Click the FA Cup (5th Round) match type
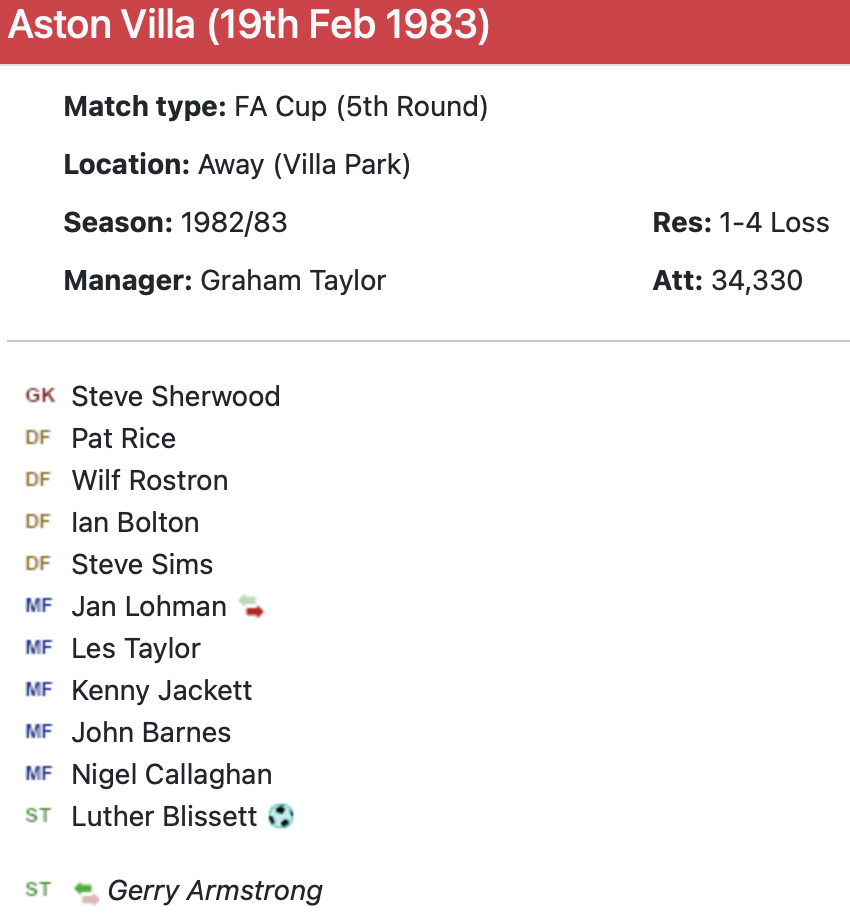The width and height of the screenshot is (850, 924). pyautogui.click(x=361, y=107)
